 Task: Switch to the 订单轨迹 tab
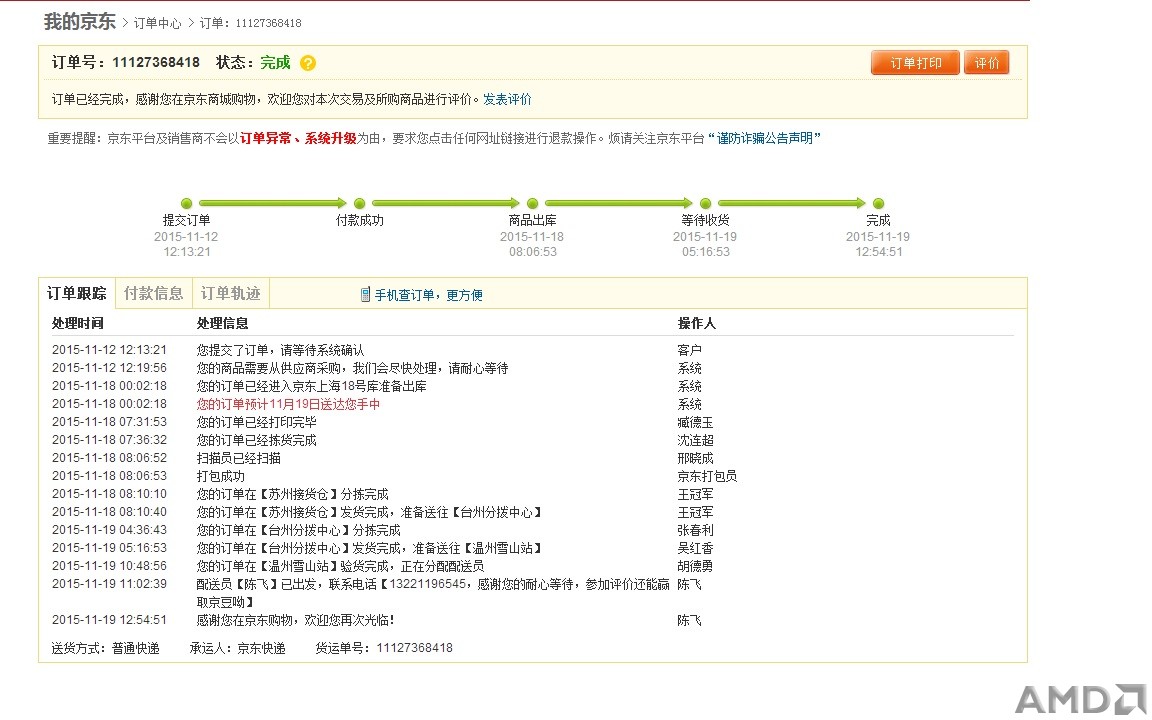pos(231,294)
